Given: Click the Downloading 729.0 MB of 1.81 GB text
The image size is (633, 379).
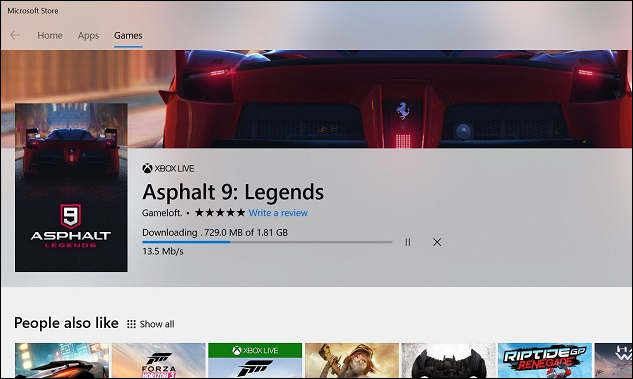Looking at the screenshot, I should [x=215, y=232].
